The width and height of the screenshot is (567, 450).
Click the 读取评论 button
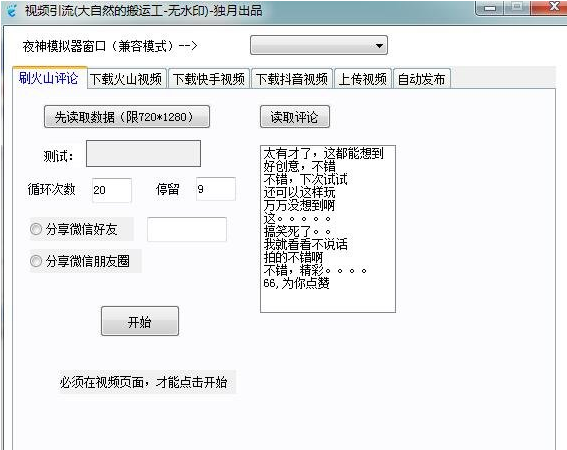click(295, 116)
